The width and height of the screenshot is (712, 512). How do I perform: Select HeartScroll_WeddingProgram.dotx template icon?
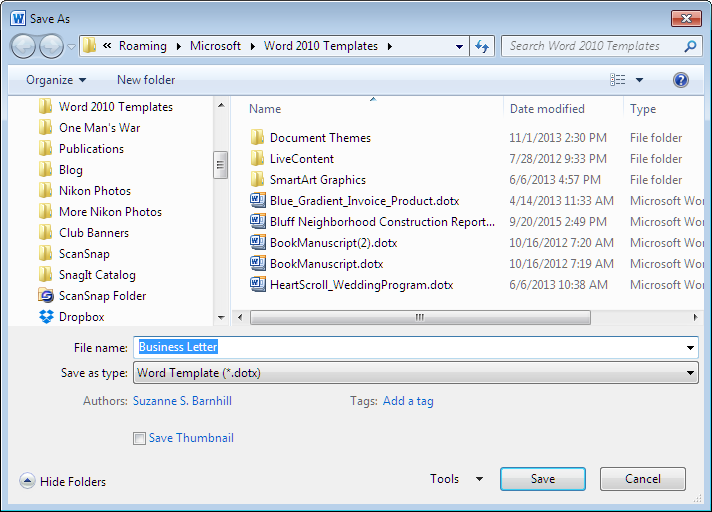[x=257, y=285]
